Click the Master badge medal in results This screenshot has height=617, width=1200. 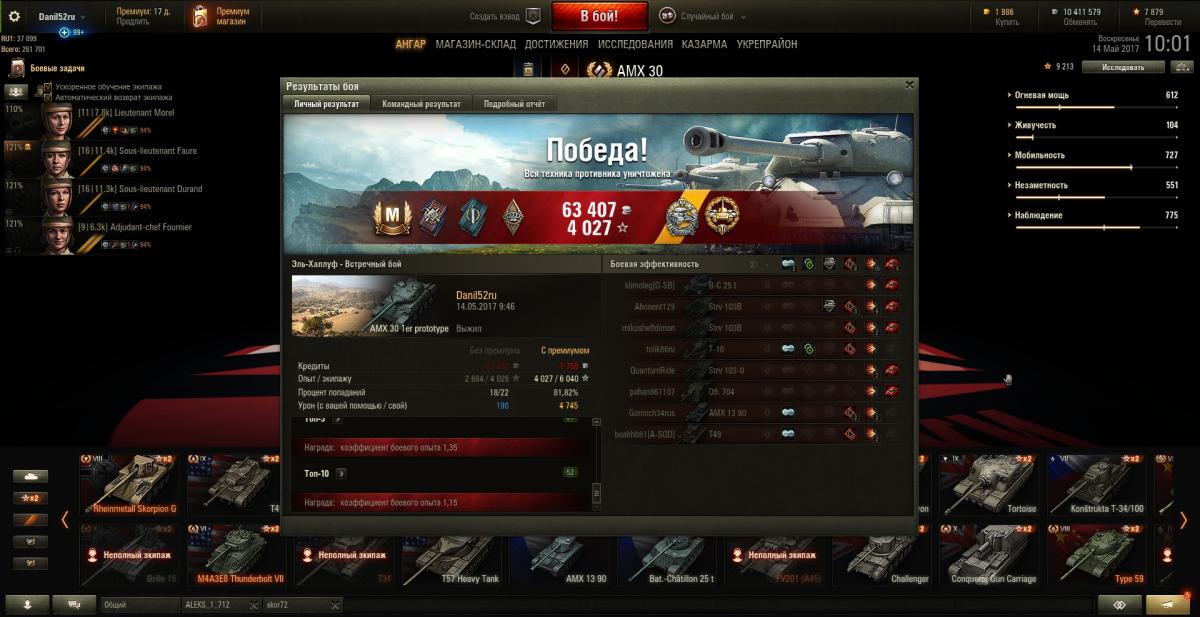(393, 216)
